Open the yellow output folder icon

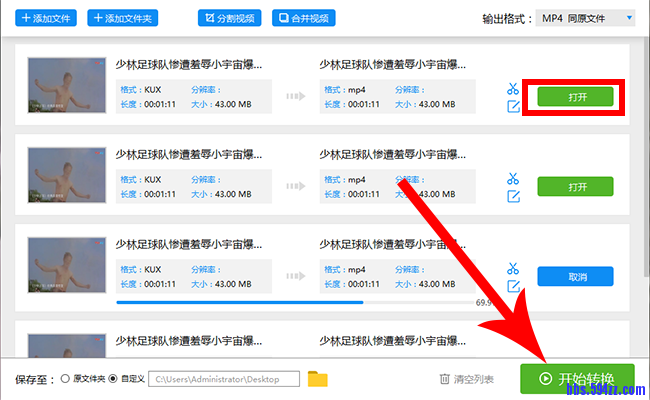tap(317, 379)
